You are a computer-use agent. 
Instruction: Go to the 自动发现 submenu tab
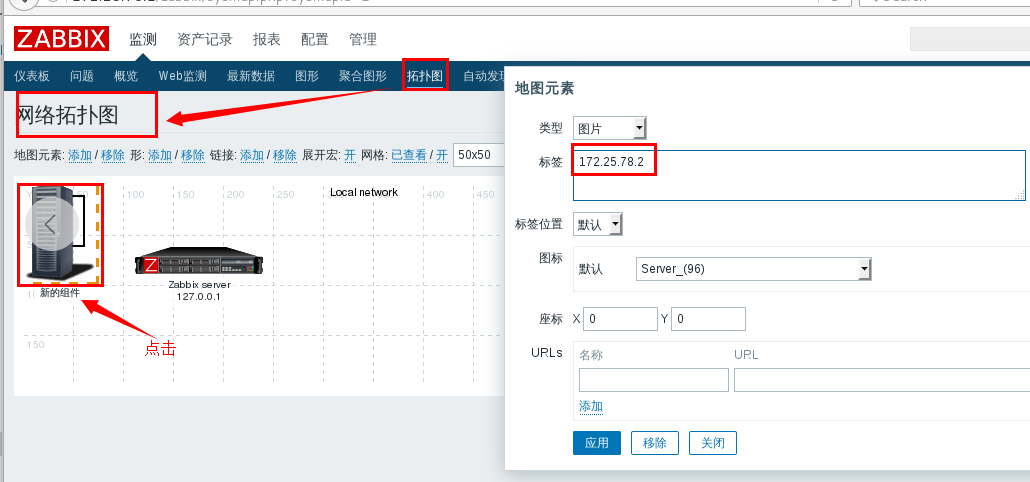click(484, 76)
